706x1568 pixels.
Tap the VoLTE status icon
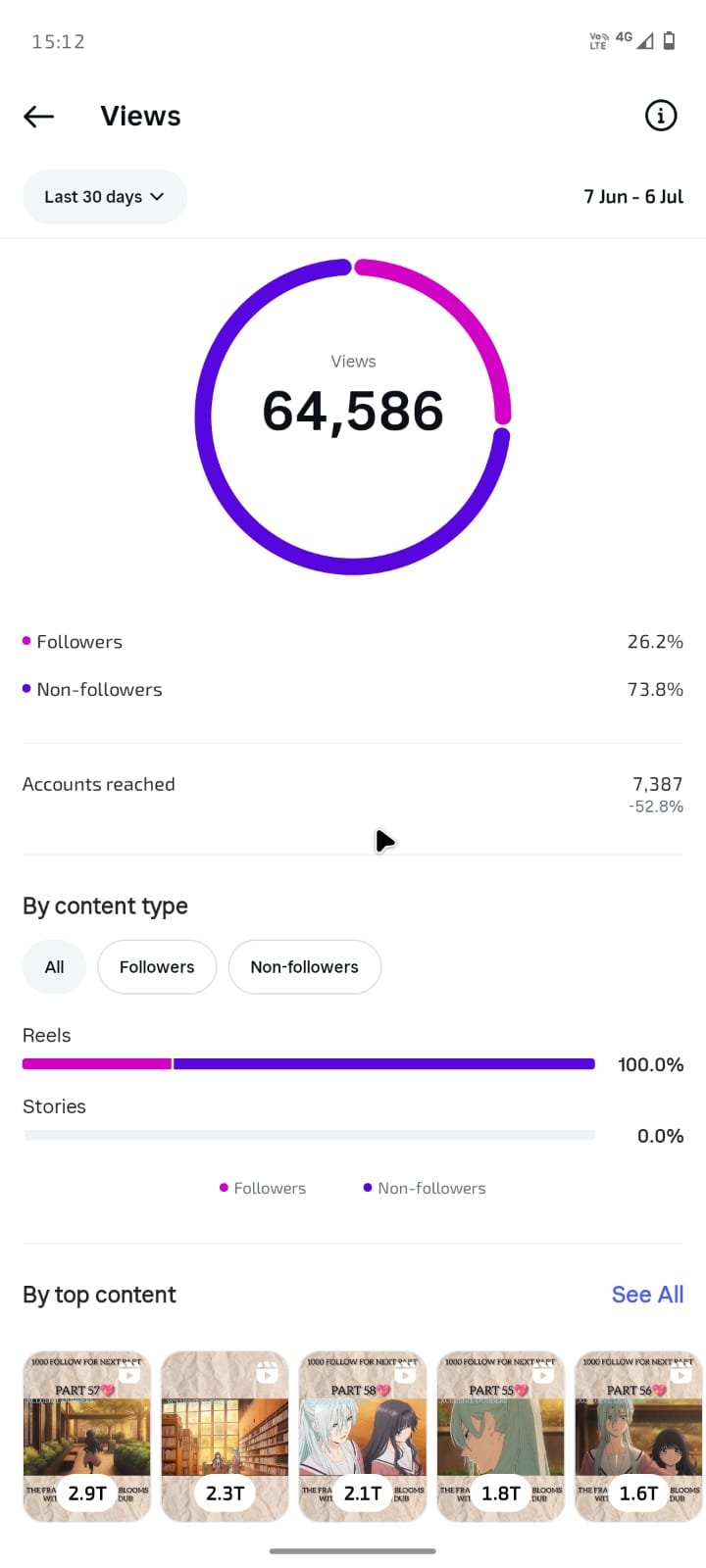click(x=598, y=40)
